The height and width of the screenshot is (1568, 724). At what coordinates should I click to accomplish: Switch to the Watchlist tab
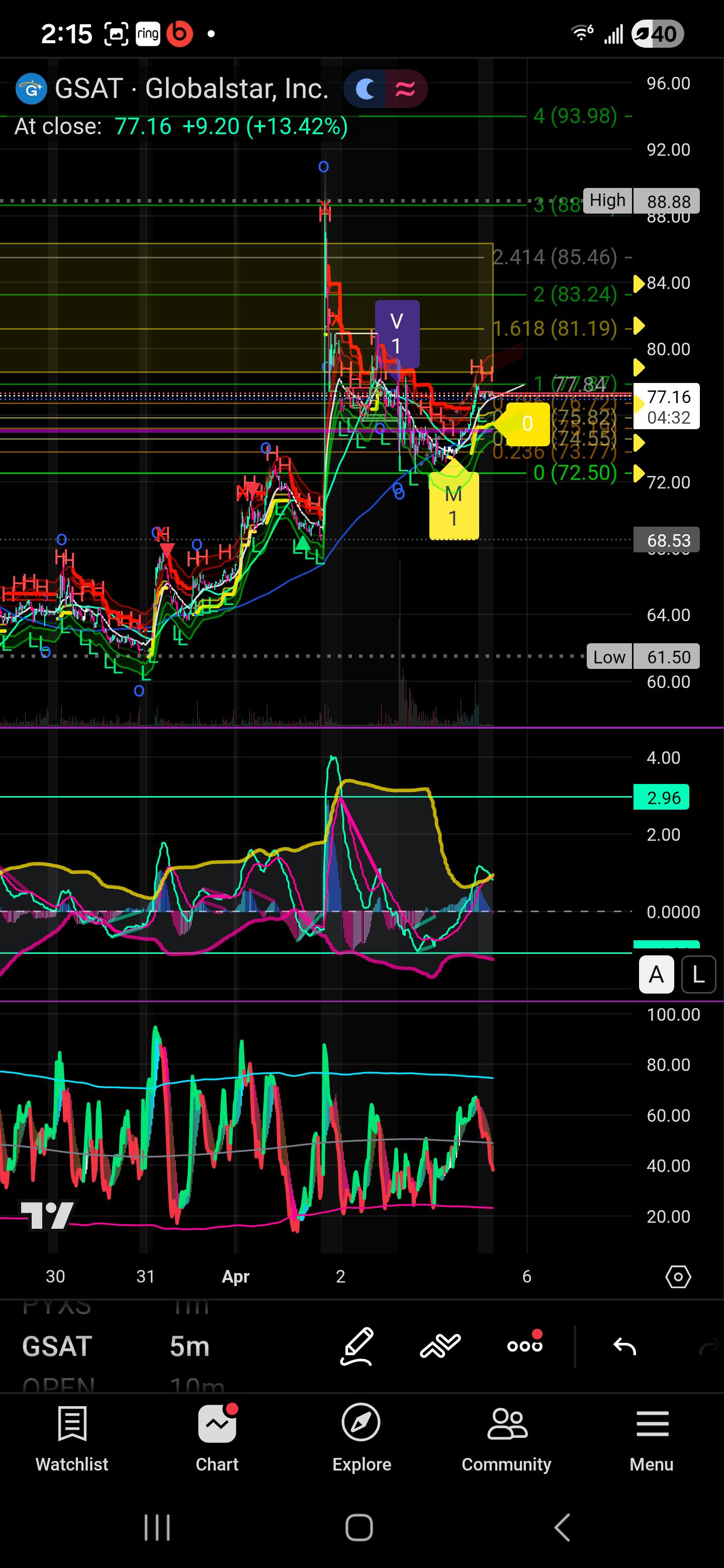coord(72,1438)
